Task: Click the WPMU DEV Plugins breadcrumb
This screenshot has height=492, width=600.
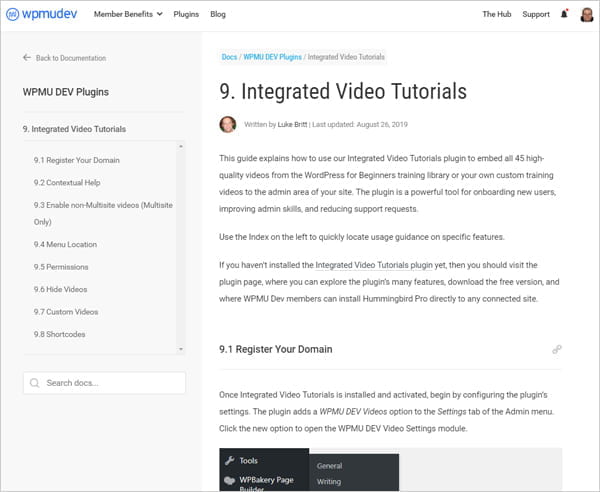Action: tap(272, 57)
